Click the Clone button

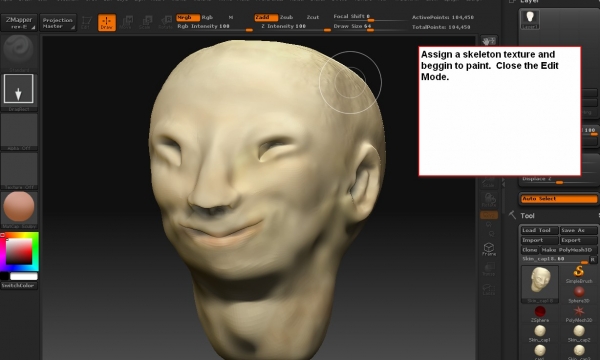pos(530,250)
